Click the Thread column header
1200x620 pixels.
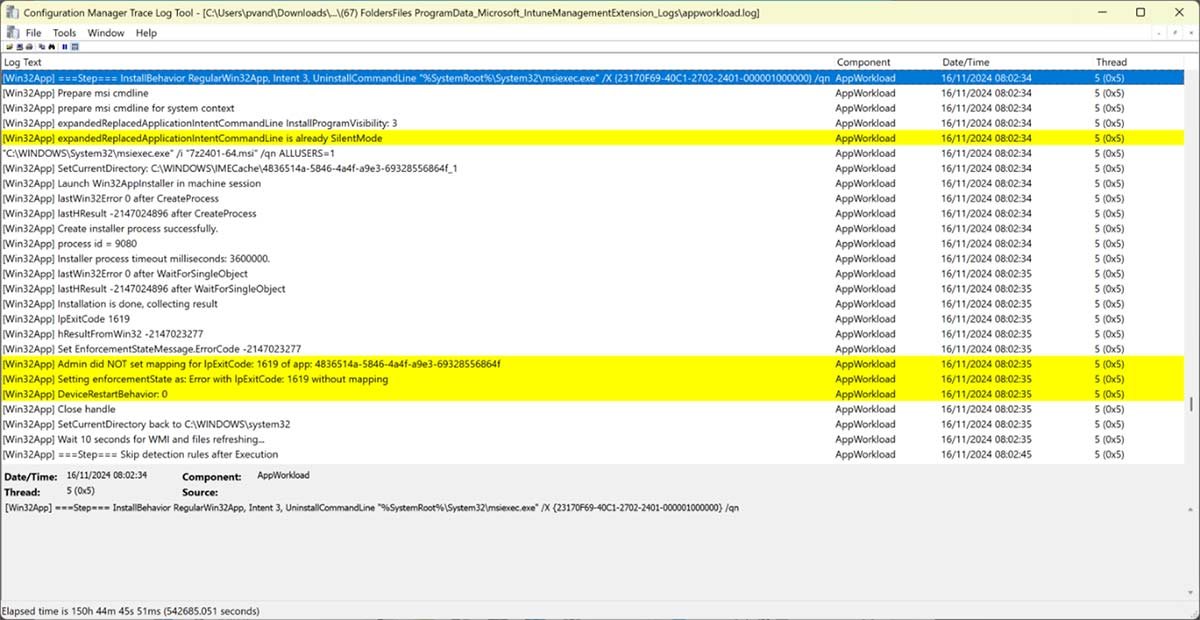coord(1110,62)
